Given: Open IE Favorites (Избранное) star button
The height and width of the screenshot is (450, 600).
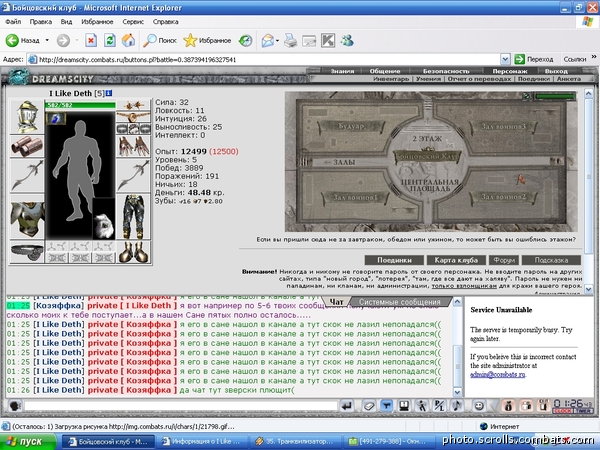Looking at the screenshot, I should 207,40.
